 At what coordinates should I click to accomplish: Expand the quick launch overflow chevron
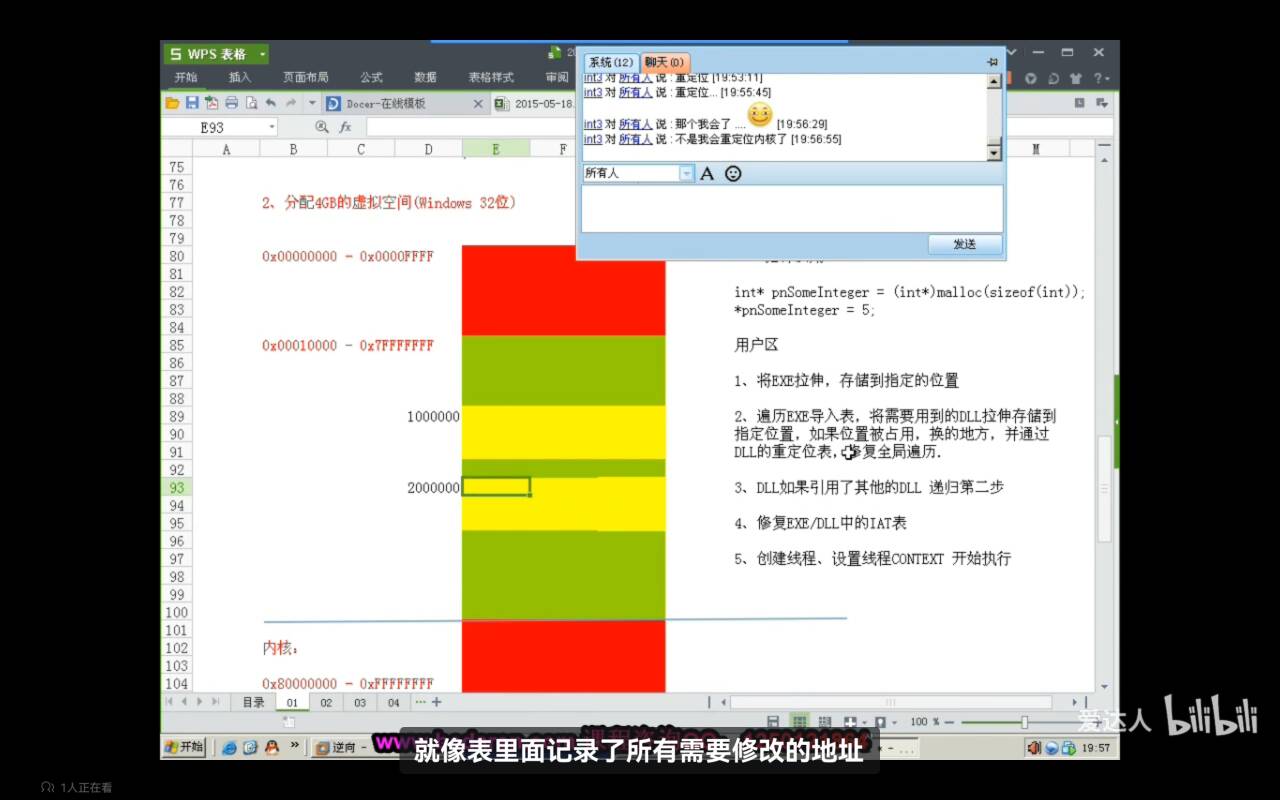[294, 746]
